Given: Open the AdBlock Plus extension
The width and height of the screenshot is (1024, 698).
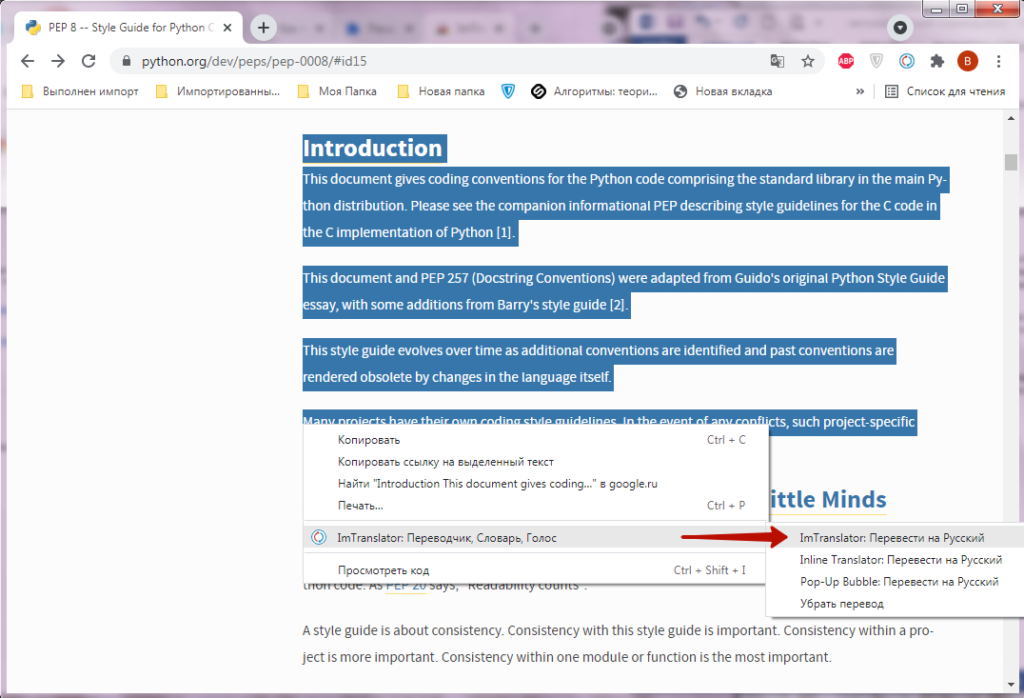Looking at the screenshot, I should (845, 61).
